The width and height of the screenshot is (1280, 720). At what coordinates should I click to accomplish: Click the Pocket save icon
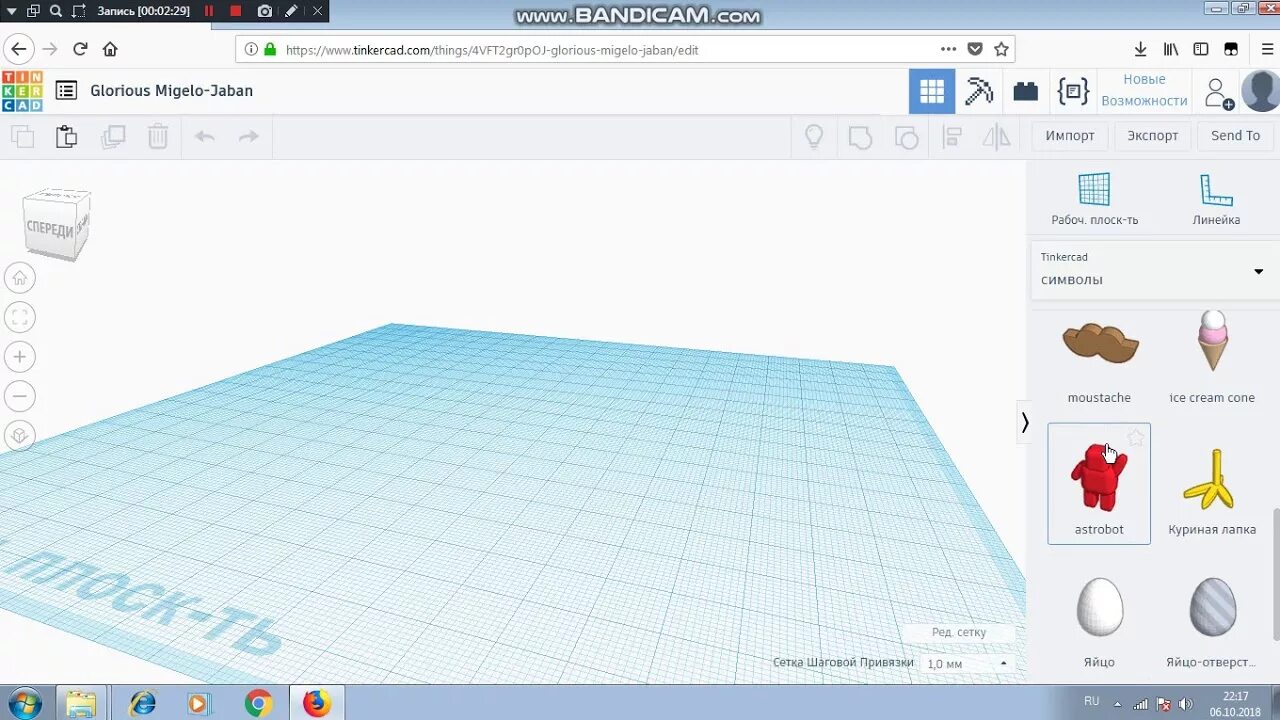click(975, 49)
